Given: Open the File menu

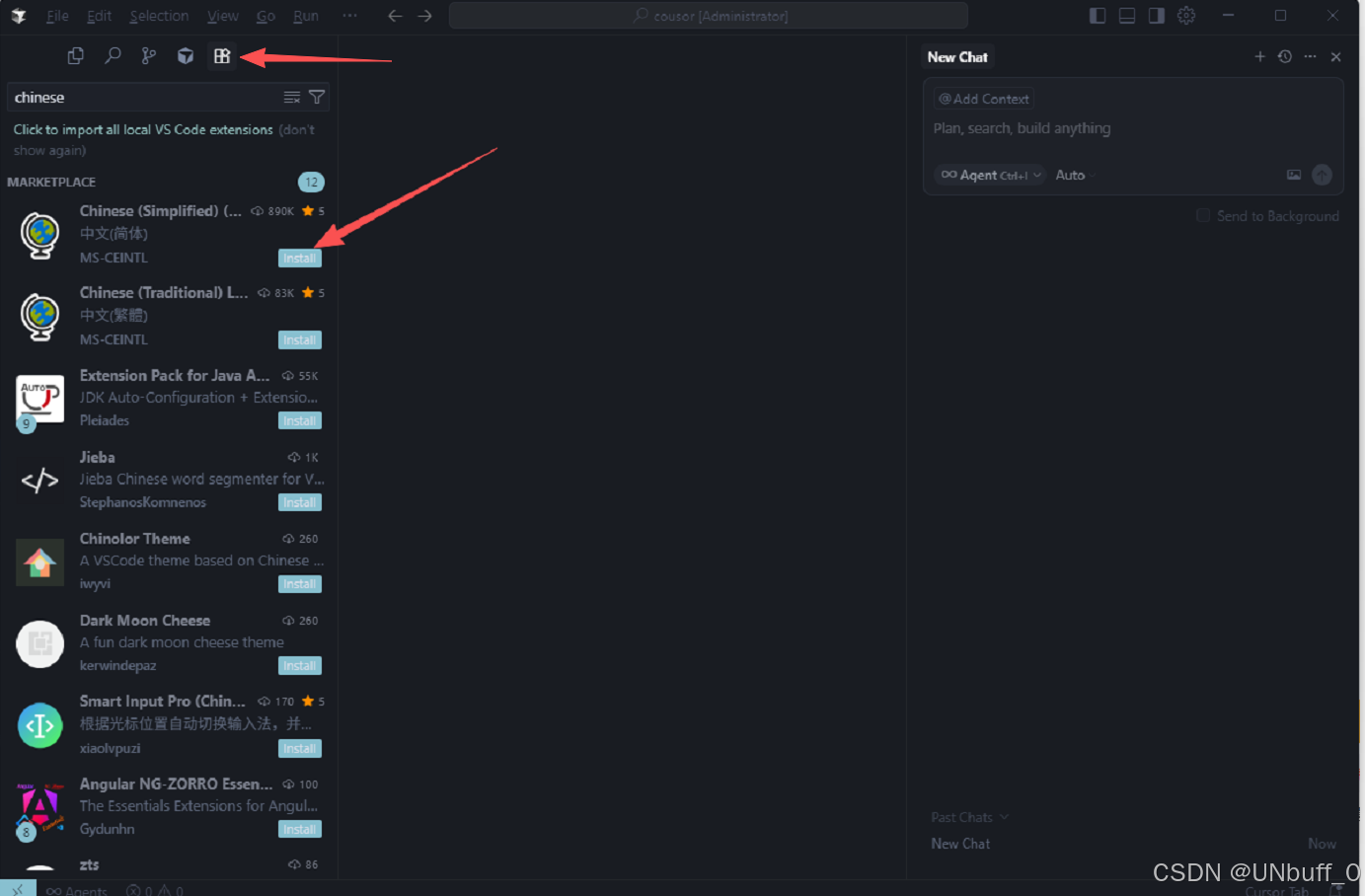Looking at the screenshot, I should tap(57, 16).
